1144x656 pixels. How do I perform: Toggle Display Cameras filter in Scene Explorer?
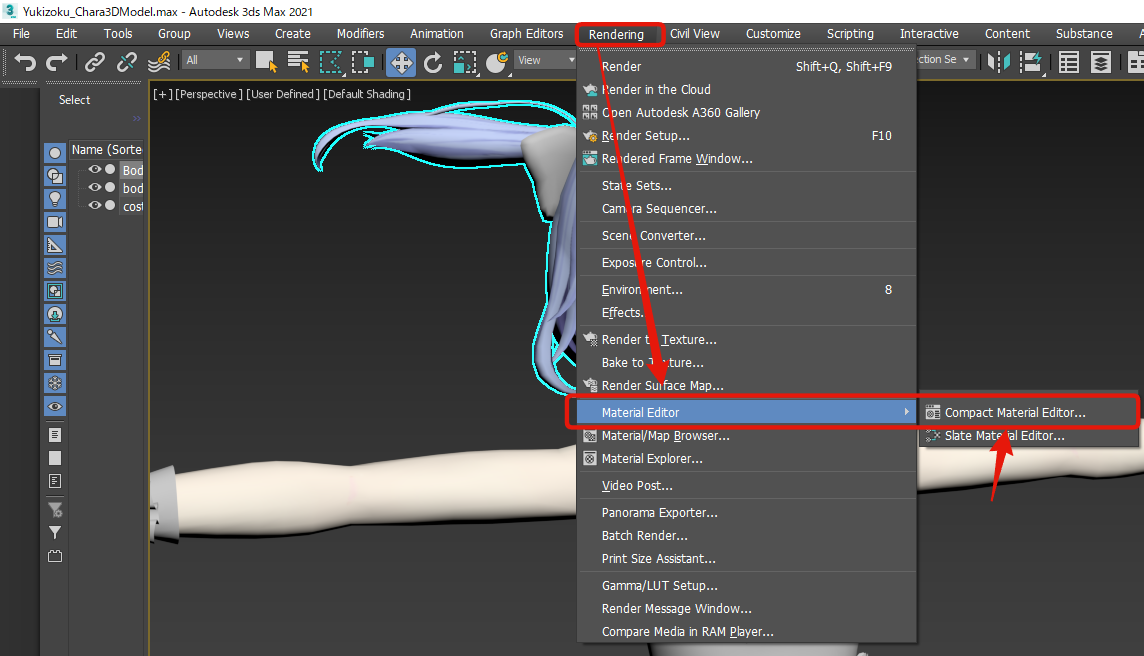click(55, 222)
